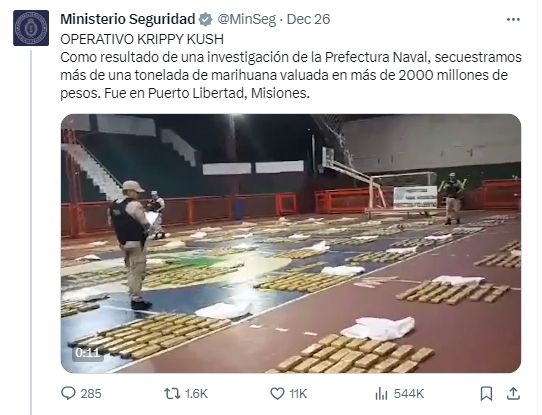Share tweet with upload arrow icon
The width and height of the screenshot is (542, 415).
[513, 393]
